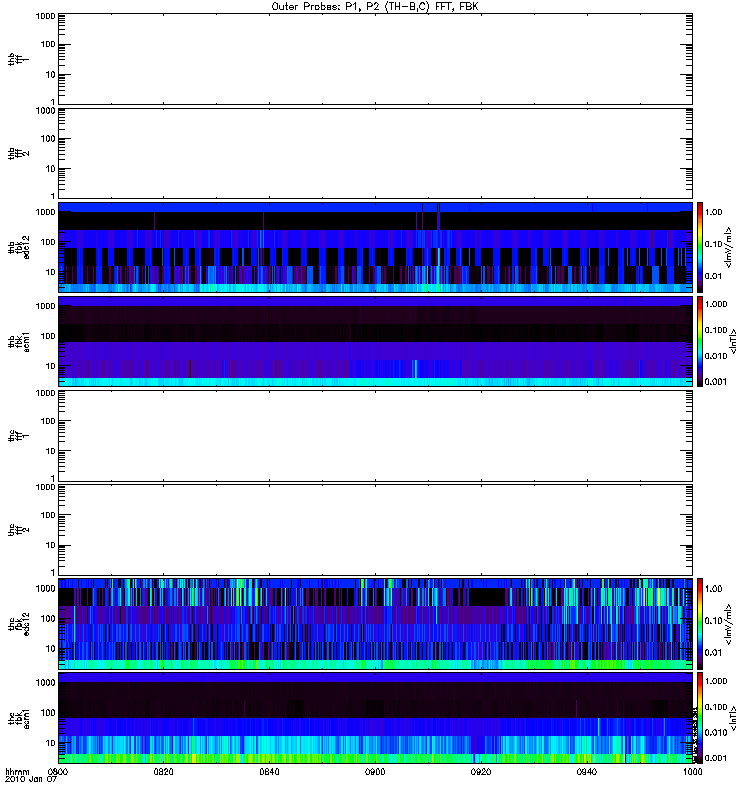Click the '100' y-axis tick of thc fbk edc12 panel
The width and height of the screenshot is (750, 800).
(48, 618)
